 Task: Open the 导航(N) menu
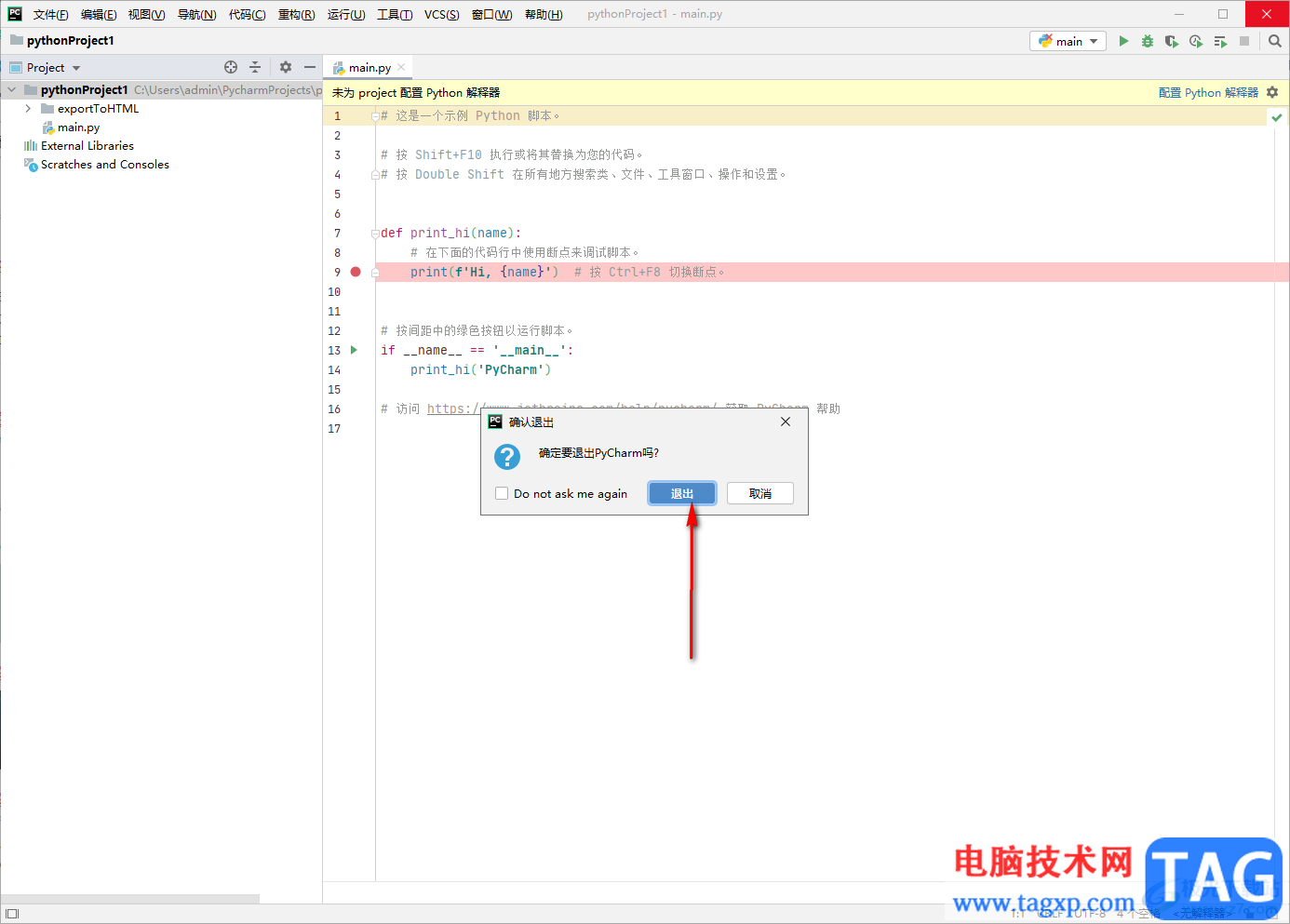(x=196, y=14)
